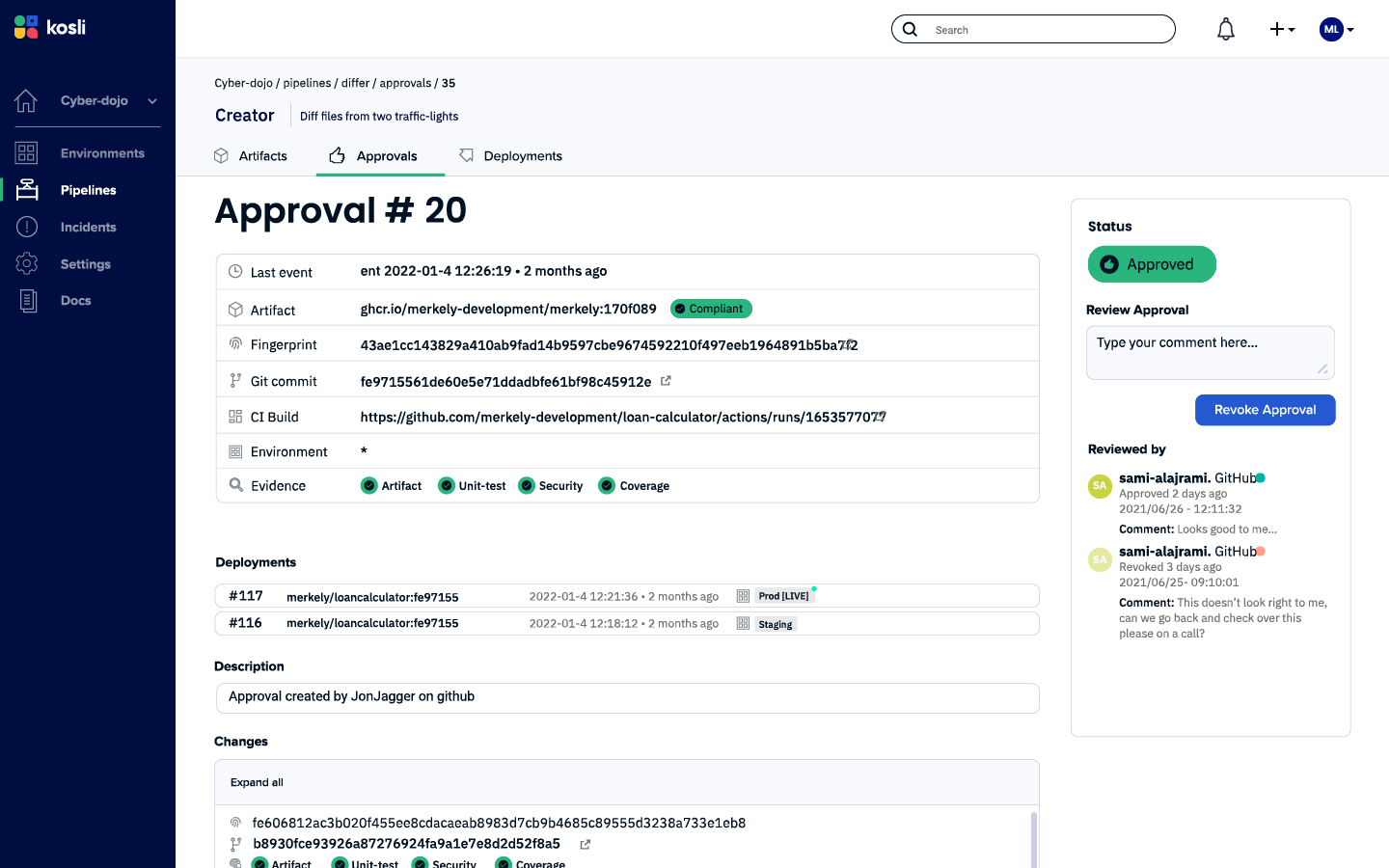This screenshot has height=868, width=1390.
Task: Click the search magnifier icon
Action: 910,29
